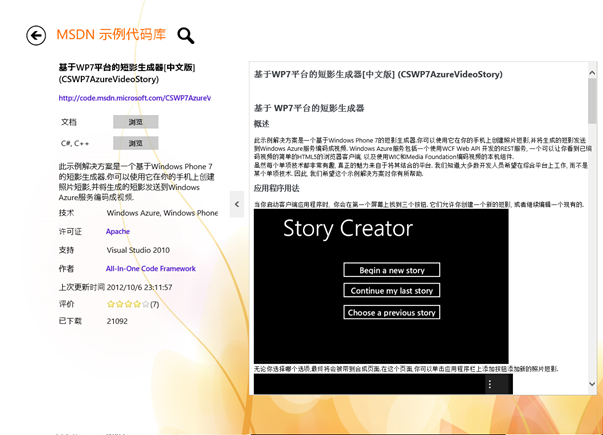The height and width of the screenshot is (435, 603).
Task: Click the 浏览 button beside C#, C++
Action: click(136, 143)
